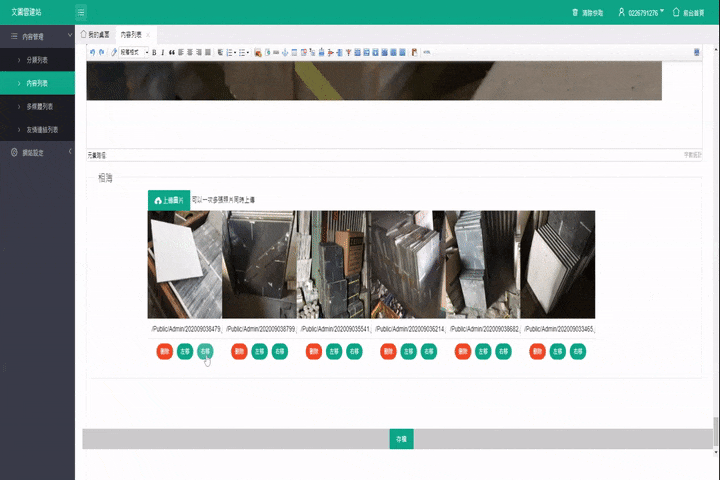Click the 清除快取 trash icon in header
720x480 pixels.
[575, 12]
